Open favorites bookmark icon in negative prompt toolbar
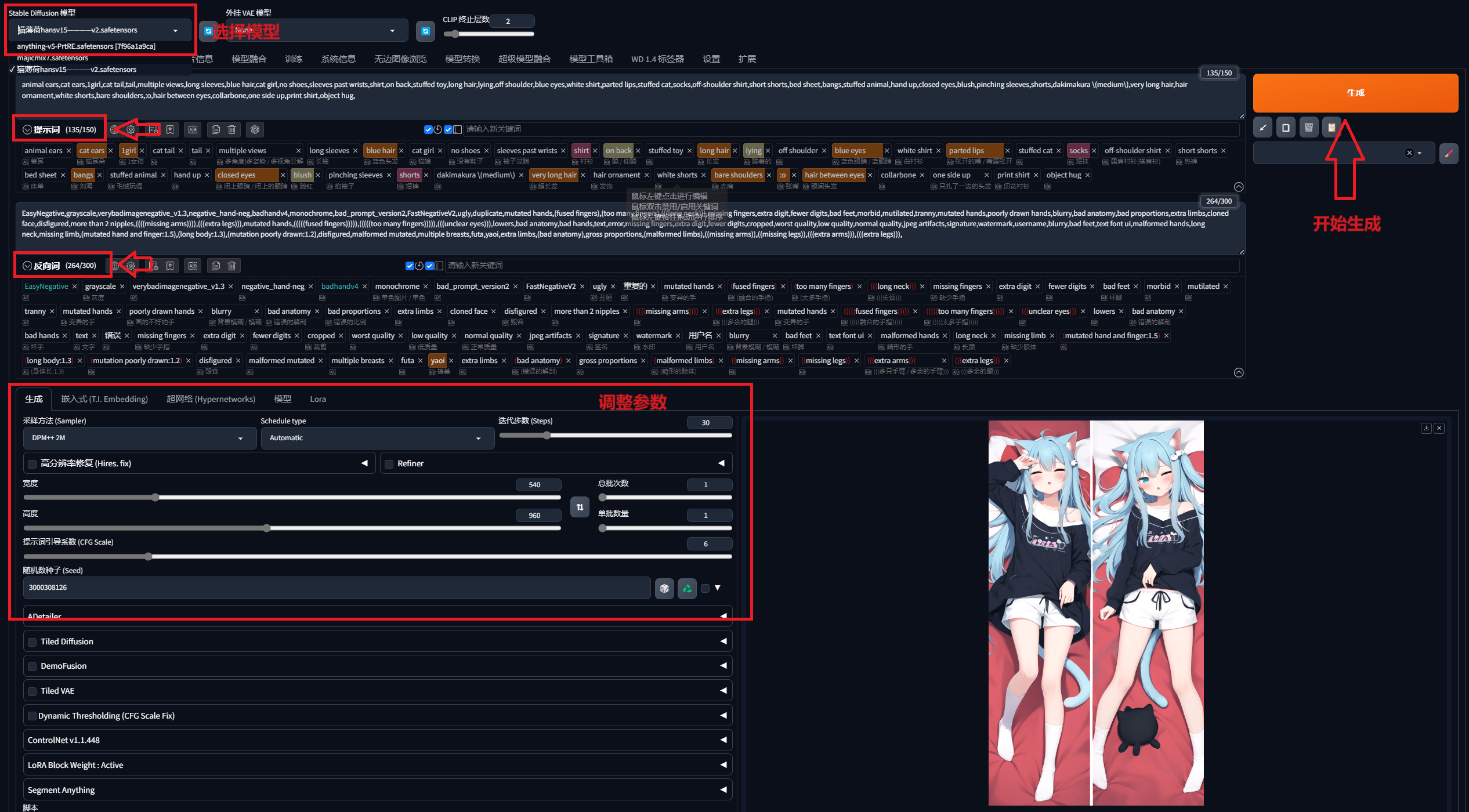Image resolution: width=1469 pixels, height=812 pixels. click(170, 266)
